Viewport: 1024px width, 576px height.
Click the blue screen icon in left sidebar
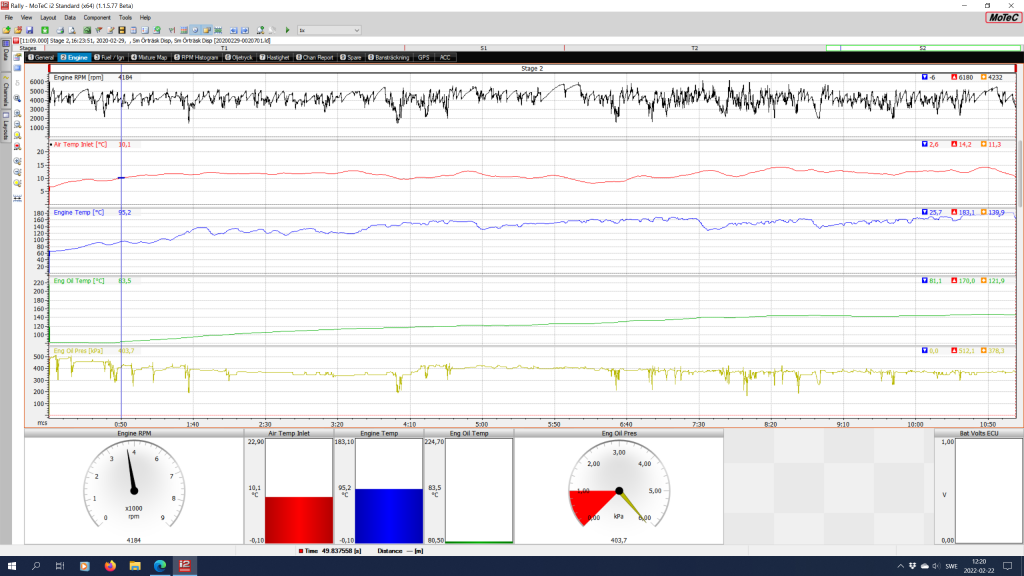pos(17,69)
